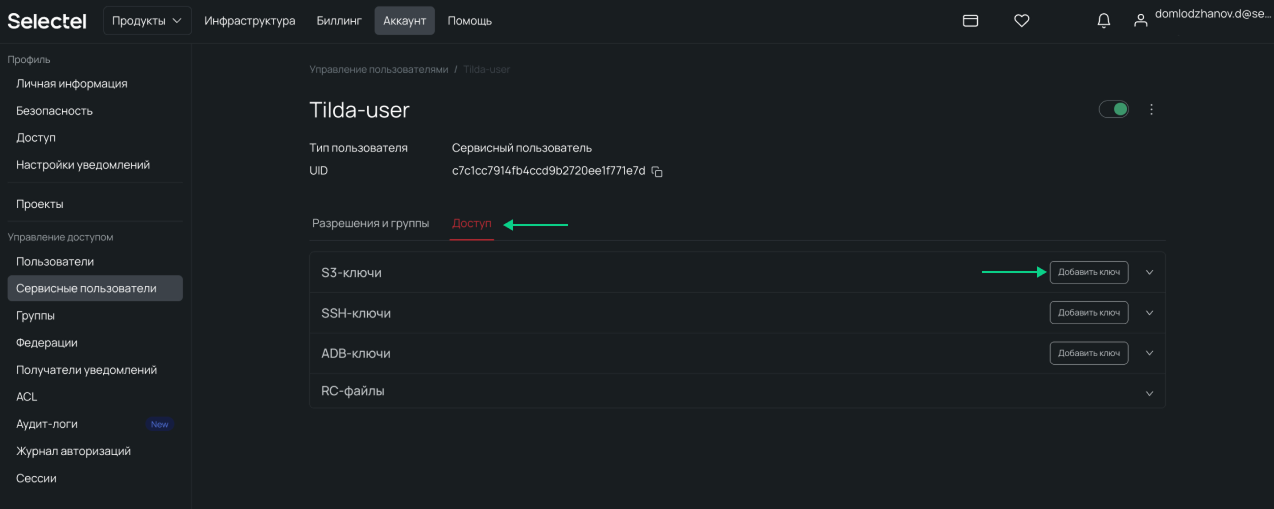Open the three-dot menu for Tilda-user
The height and width of the screenshot is (509, 1274).
(x=1151, y=109)
